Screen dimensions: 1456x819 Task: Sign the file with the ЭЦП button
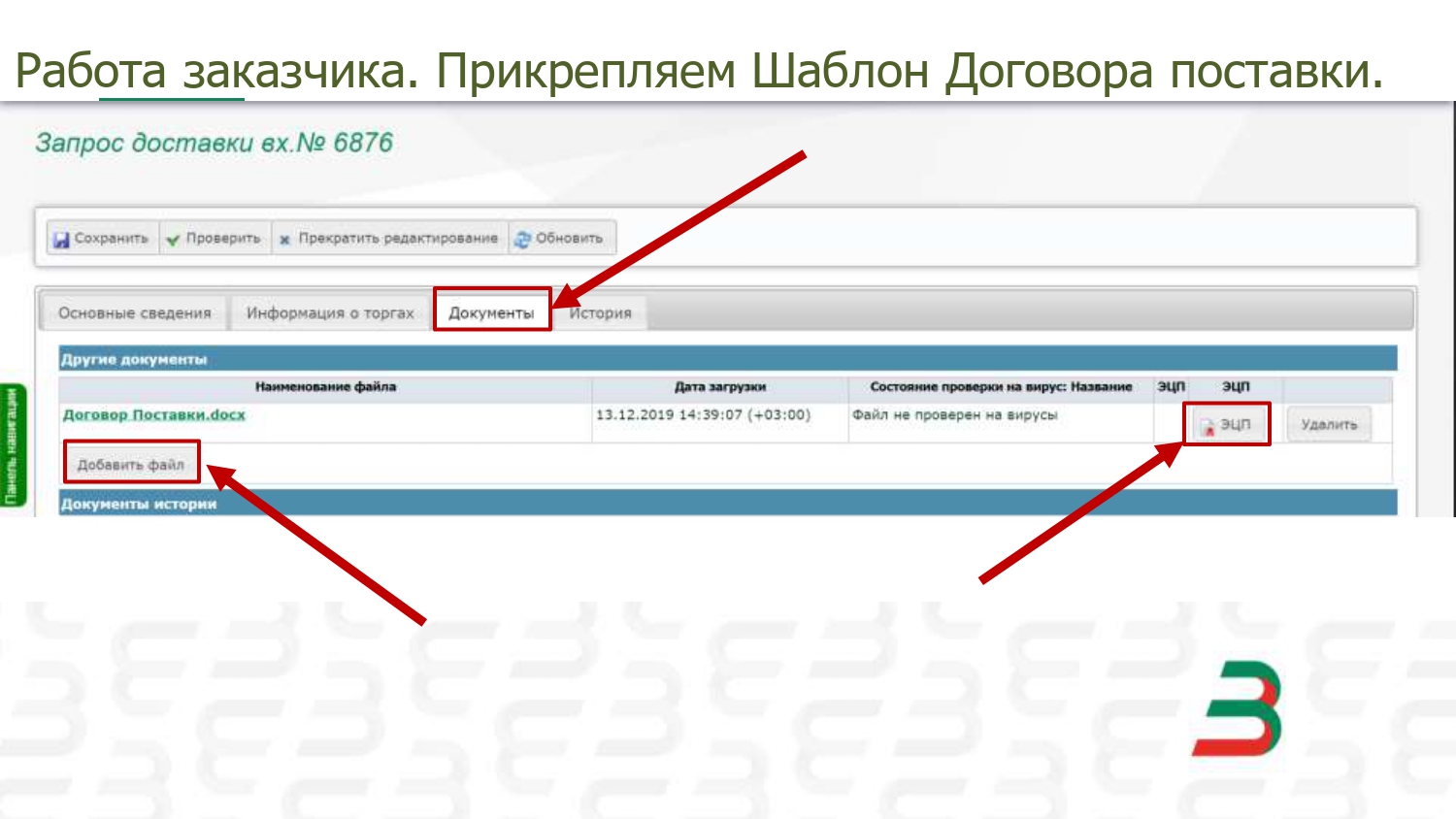click(1226, 425)
